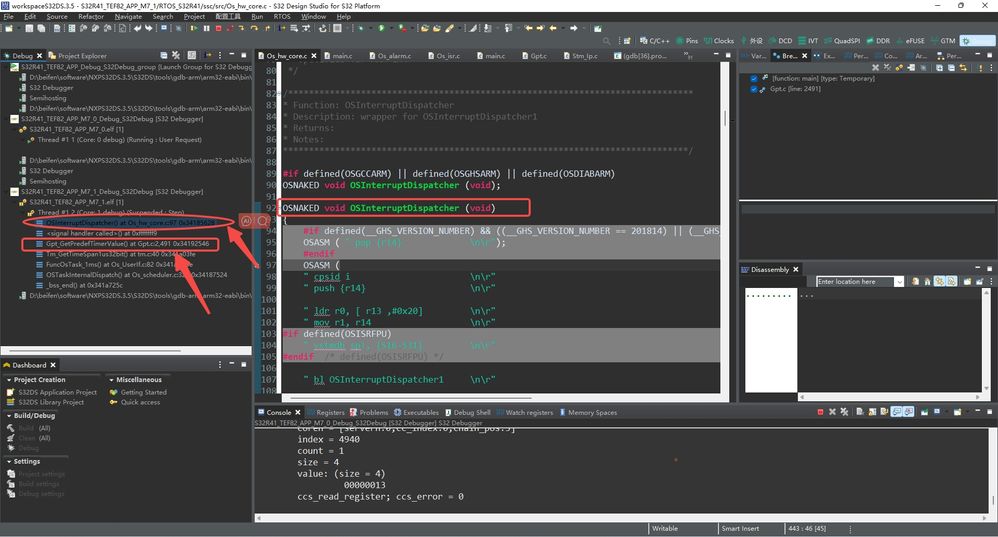Click S32DS Application Project link
Screen dimensions: 998x537
click(57, 393)
